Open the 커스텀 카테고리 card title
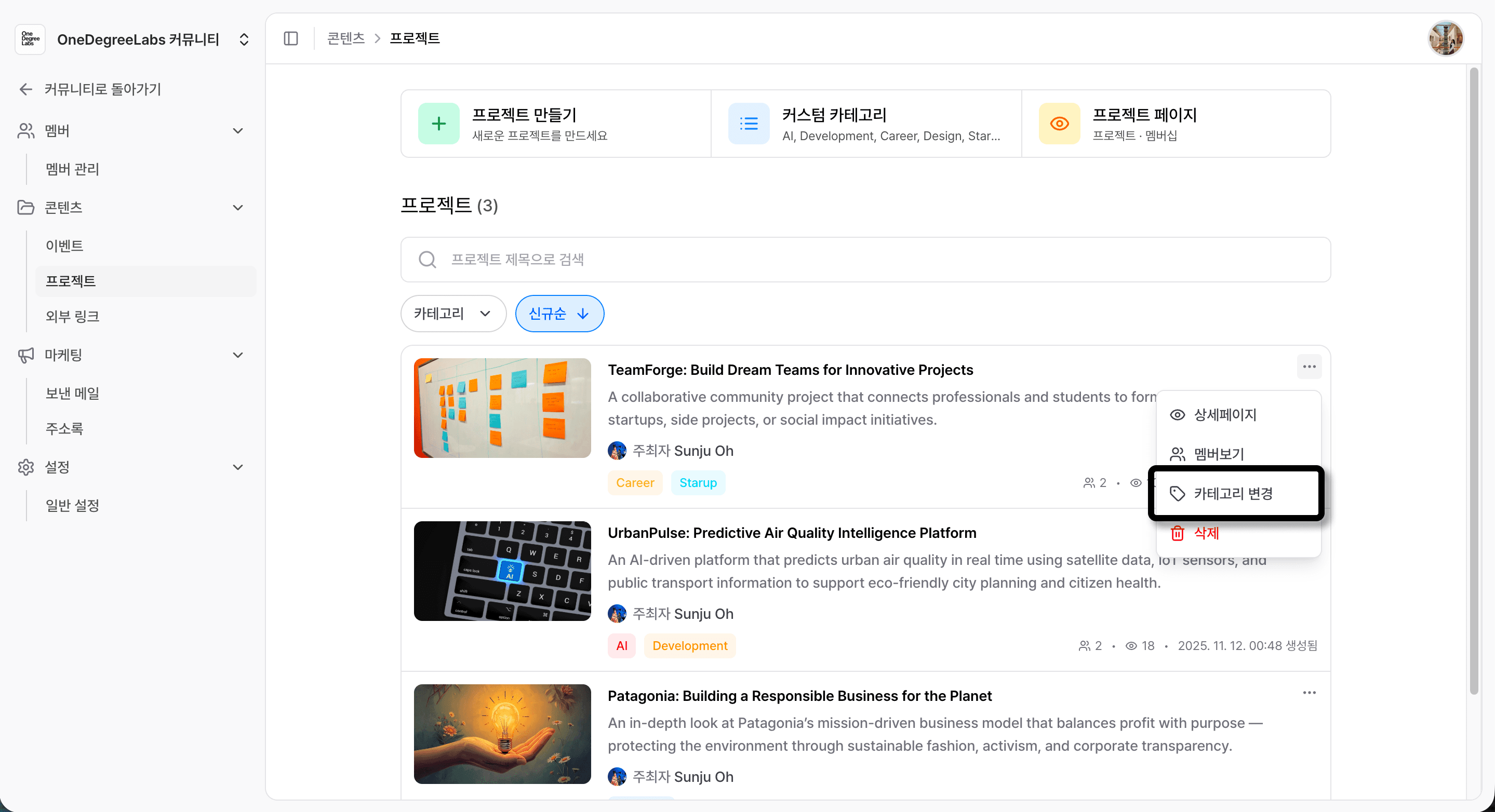Viewport: 1495px width, 812px height. tap(834, 115)
